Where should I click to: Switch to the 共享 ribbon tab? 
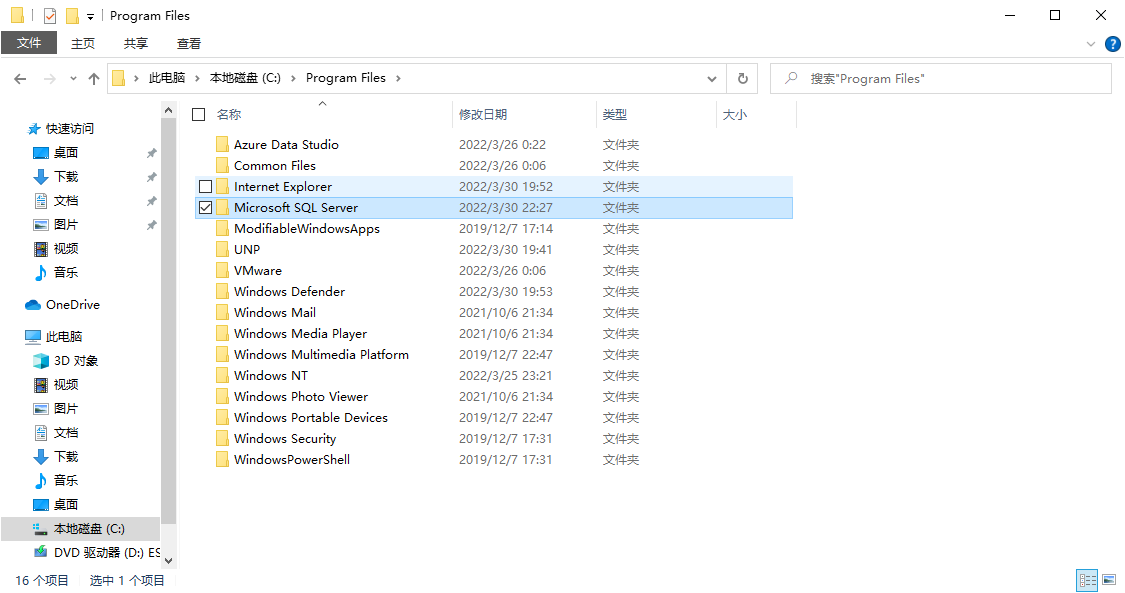coord(136,43)
